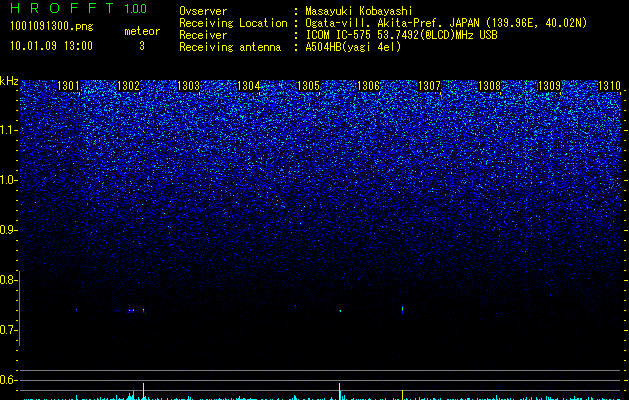Click the date stamp 10.01.09 13:00

[x=51, y=46]
